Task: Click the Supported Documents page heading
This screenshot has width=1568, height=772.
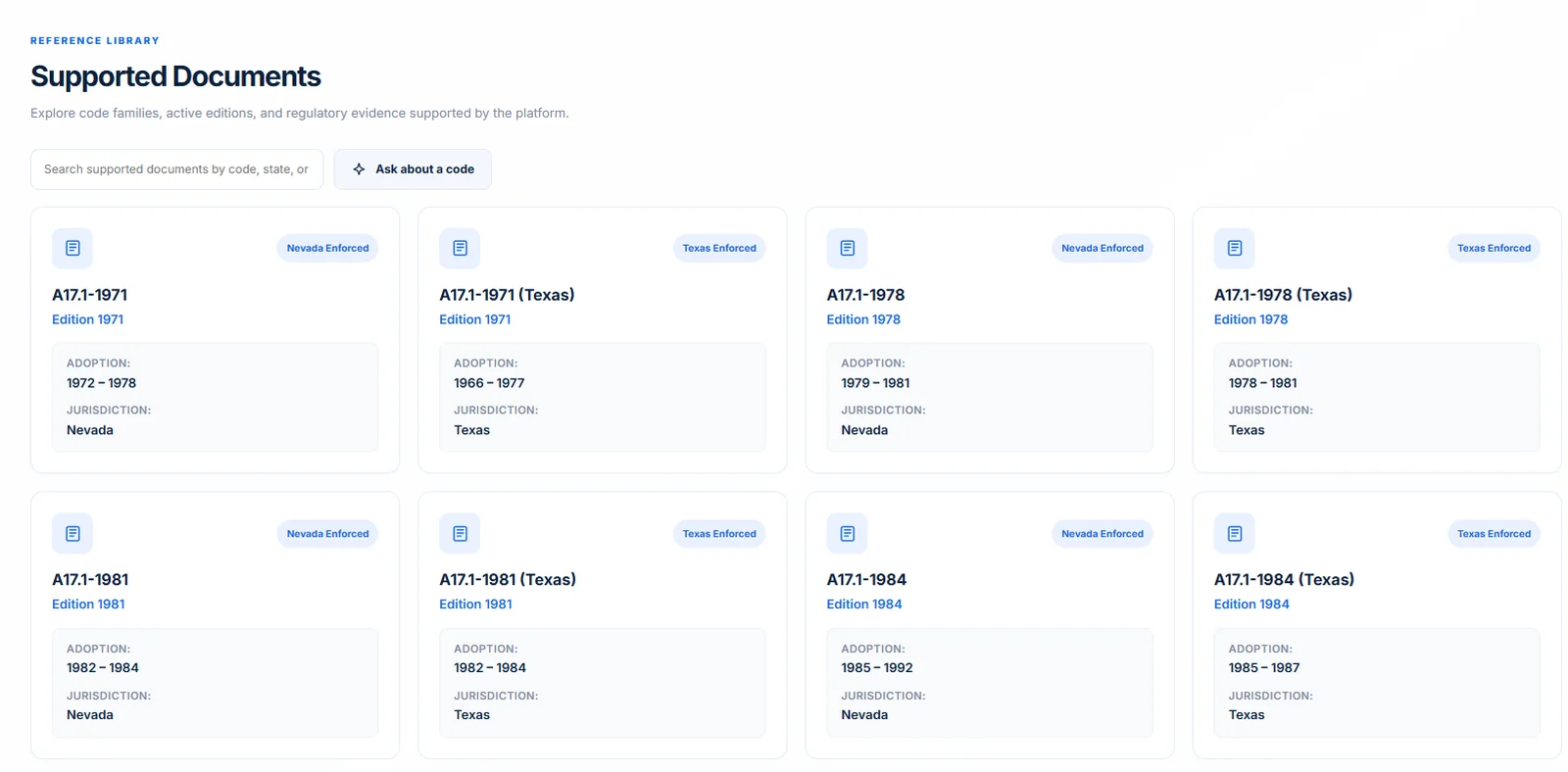Action: click(x=175, y=76)
